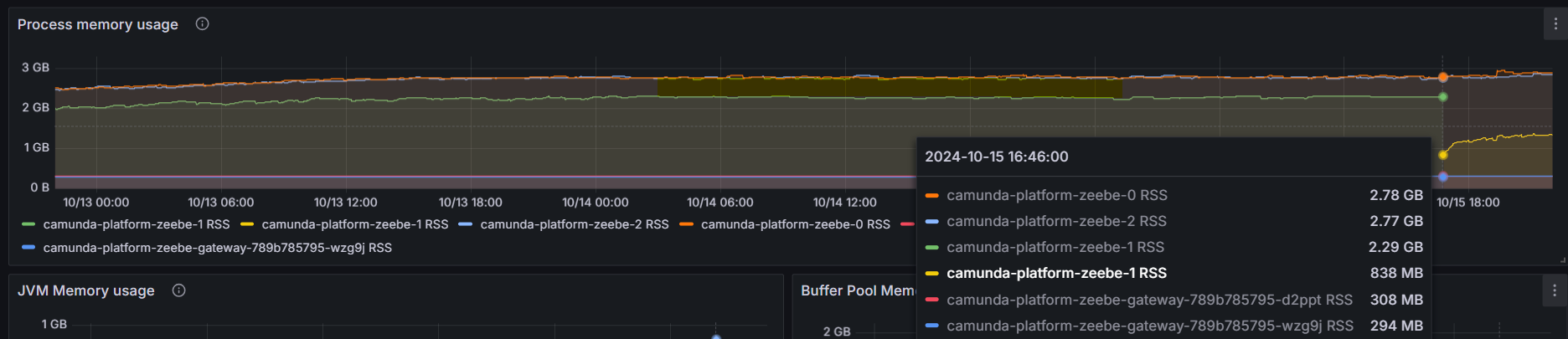Change the gateway wzg9j RSS legend color

[28, 248]
